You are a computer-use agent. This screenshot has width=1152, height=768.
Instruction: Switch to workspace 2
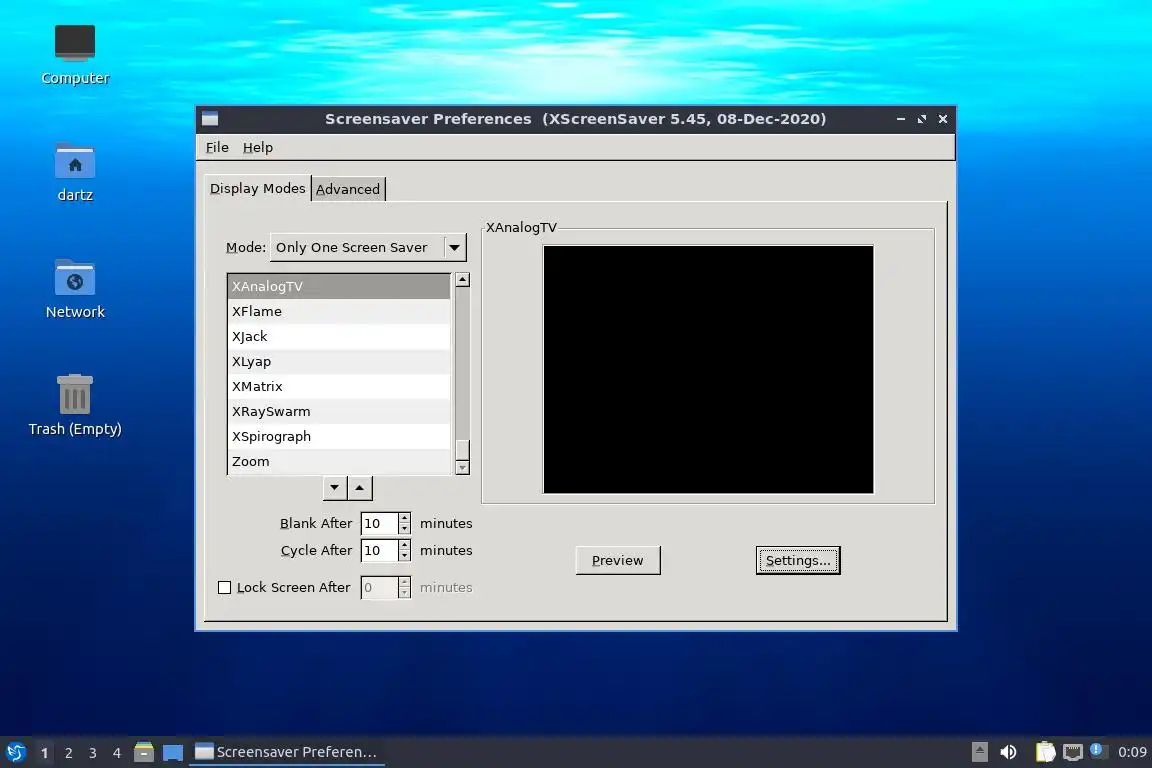68,753
